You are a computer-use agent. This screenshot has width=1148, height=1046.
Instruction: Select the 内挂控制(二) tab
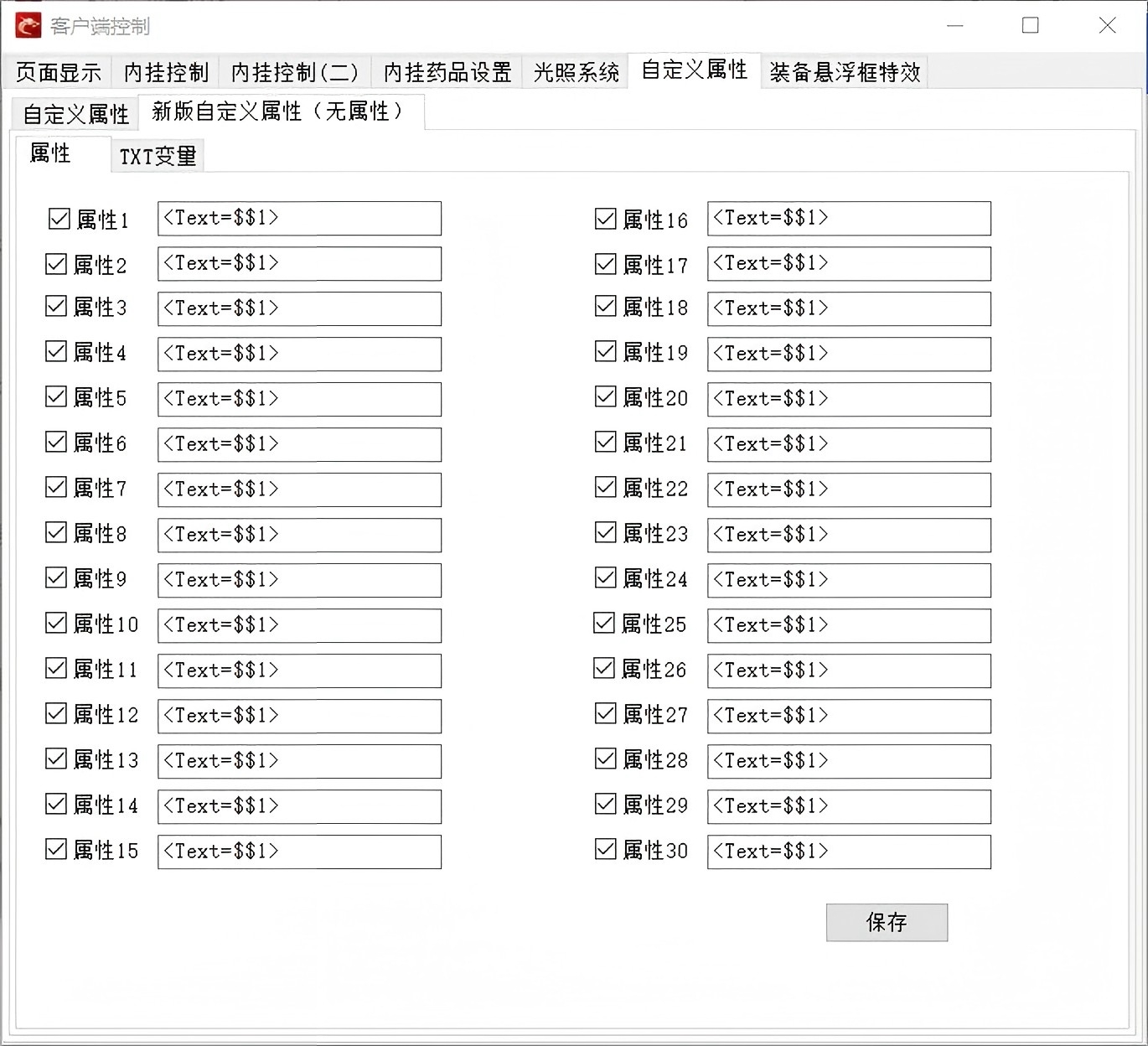tap(295, 72)
